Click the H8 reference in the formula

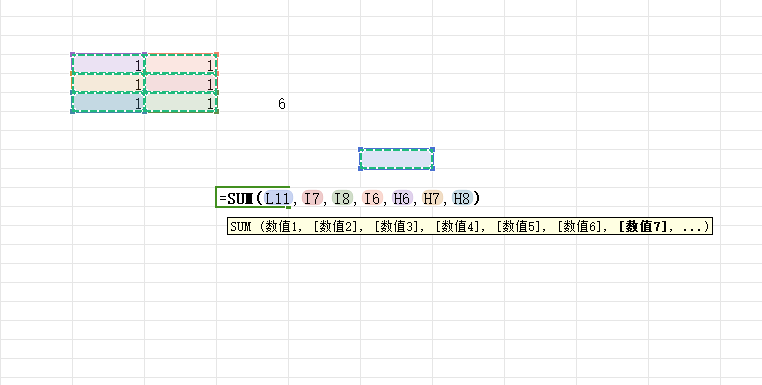[462, 198]
